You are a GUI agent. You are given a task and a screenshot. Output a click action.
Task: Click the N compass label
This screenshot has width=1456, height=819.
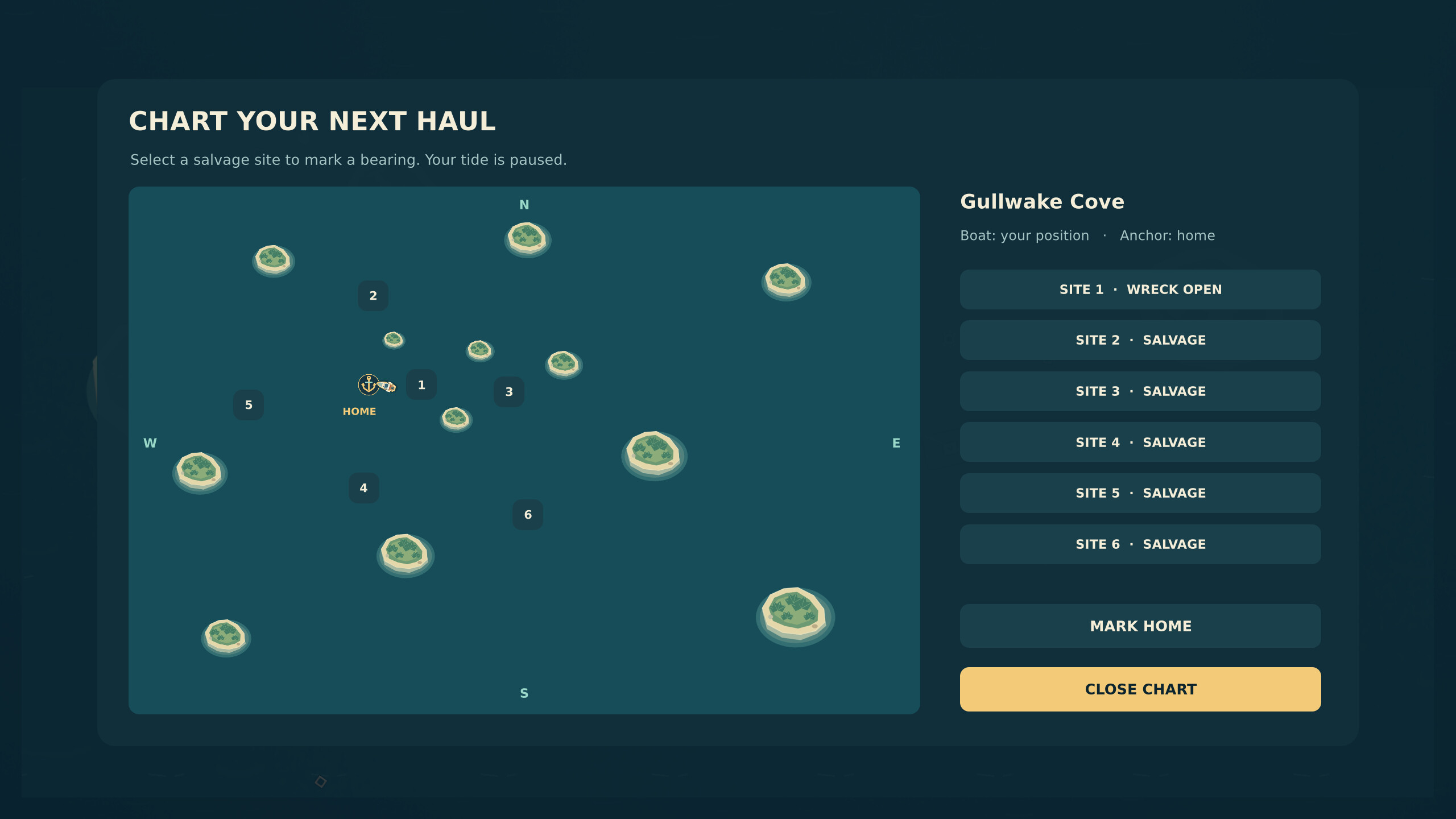point(524,205)
